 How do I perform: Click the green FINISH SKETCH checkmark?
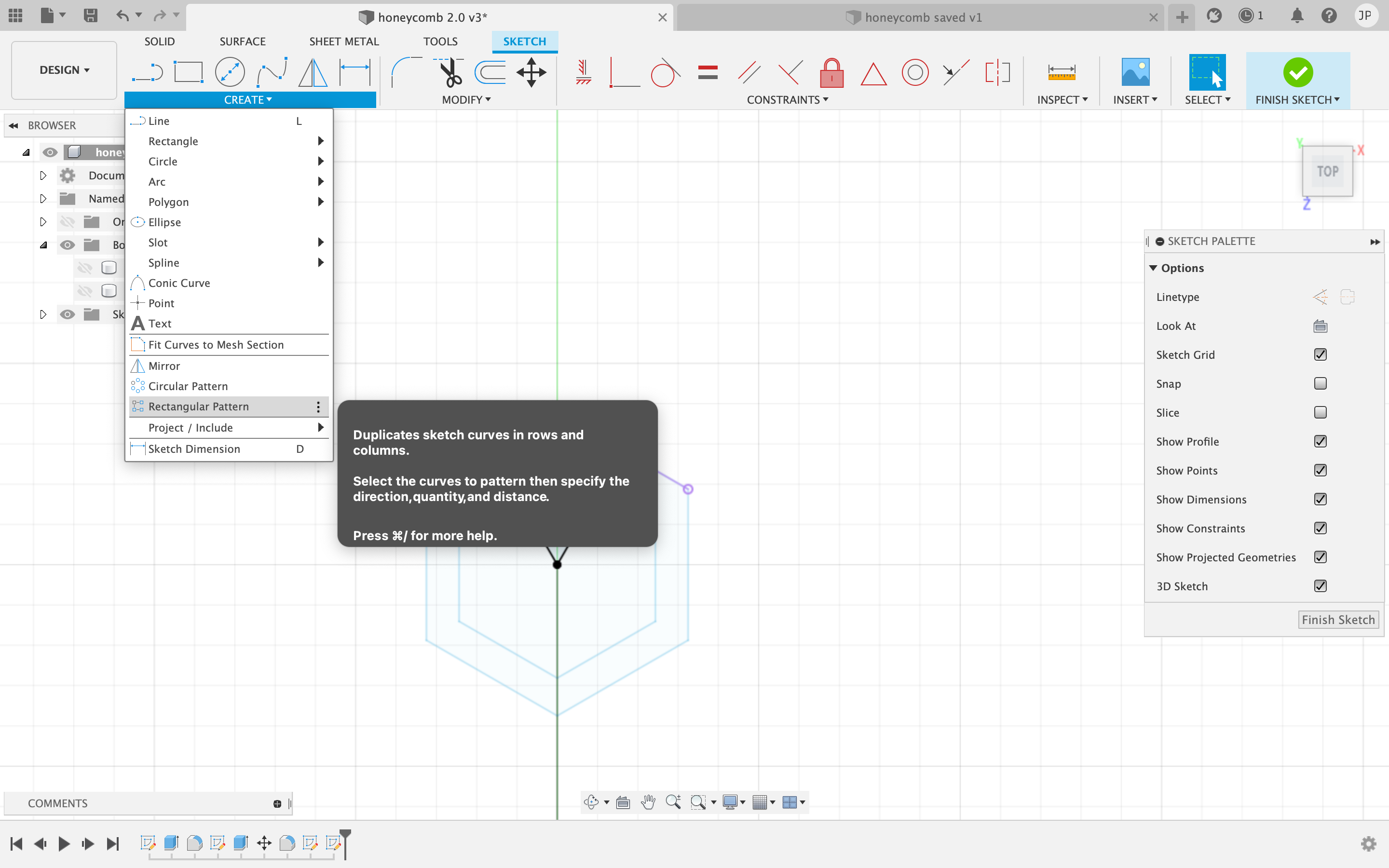tap(1298, 73)
